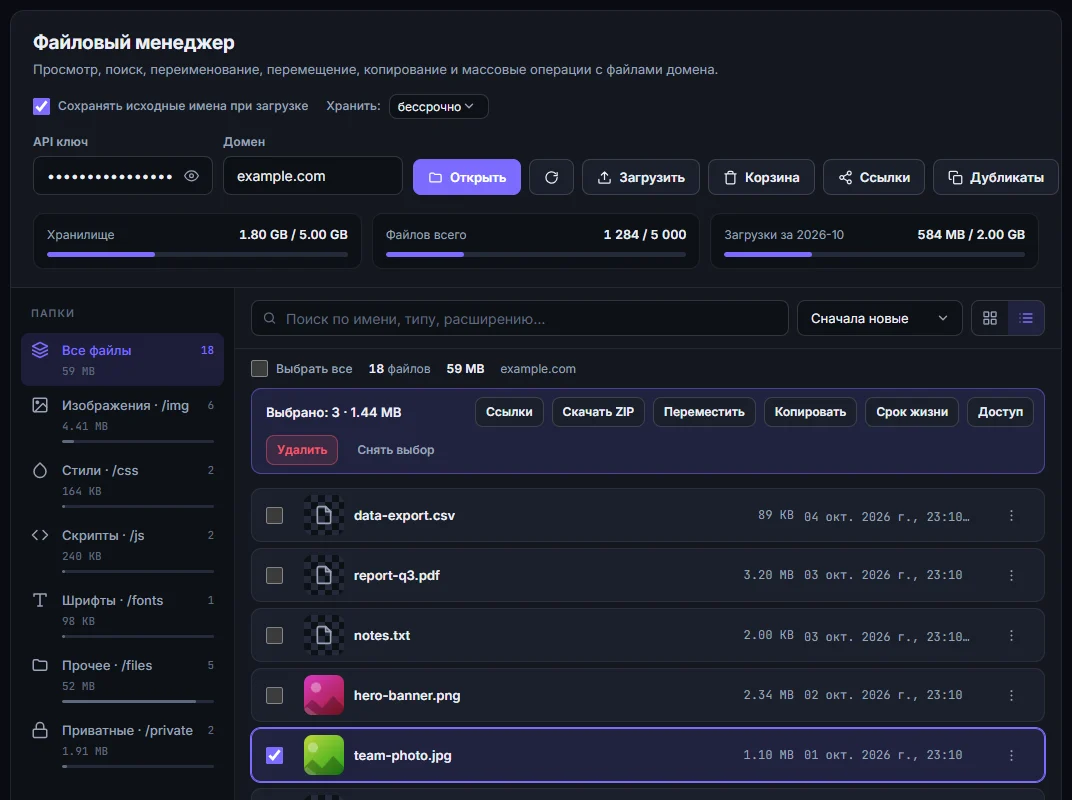
Task: Select the notes.txt checkbox
Action: coord(275,636)
